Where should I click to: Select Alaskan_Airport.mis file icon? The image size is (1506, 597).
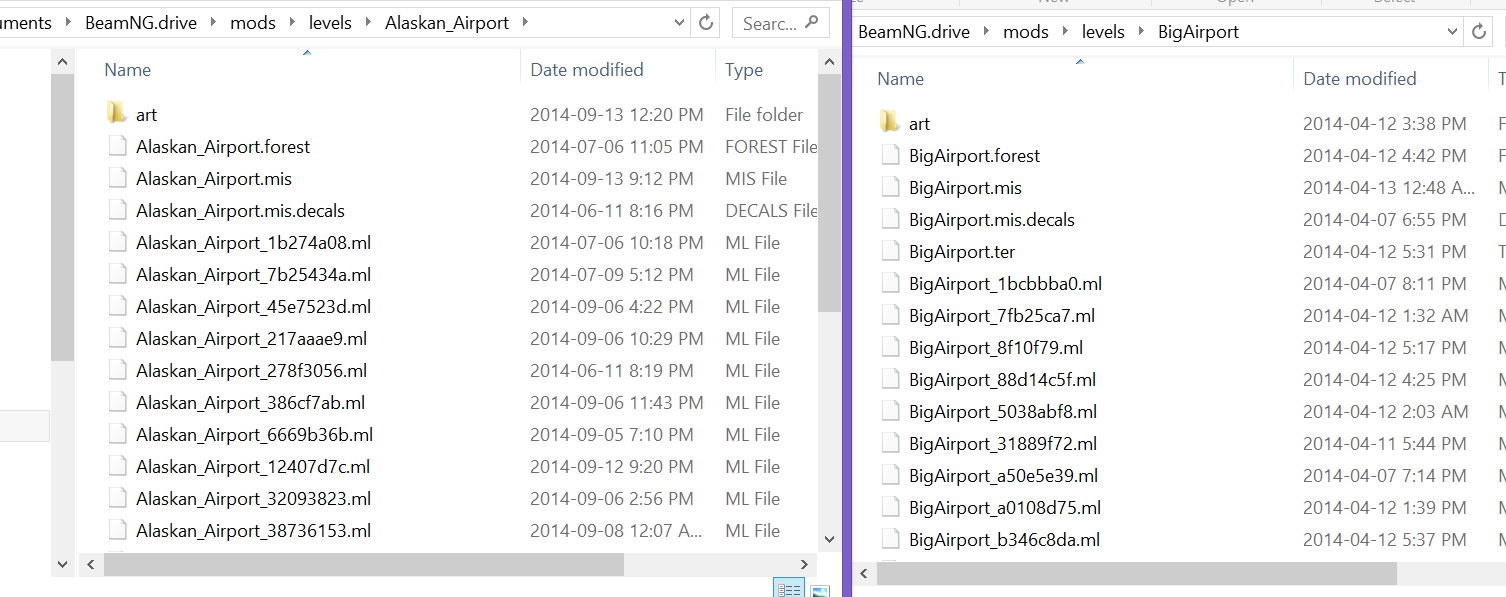[x=118, y=179]
